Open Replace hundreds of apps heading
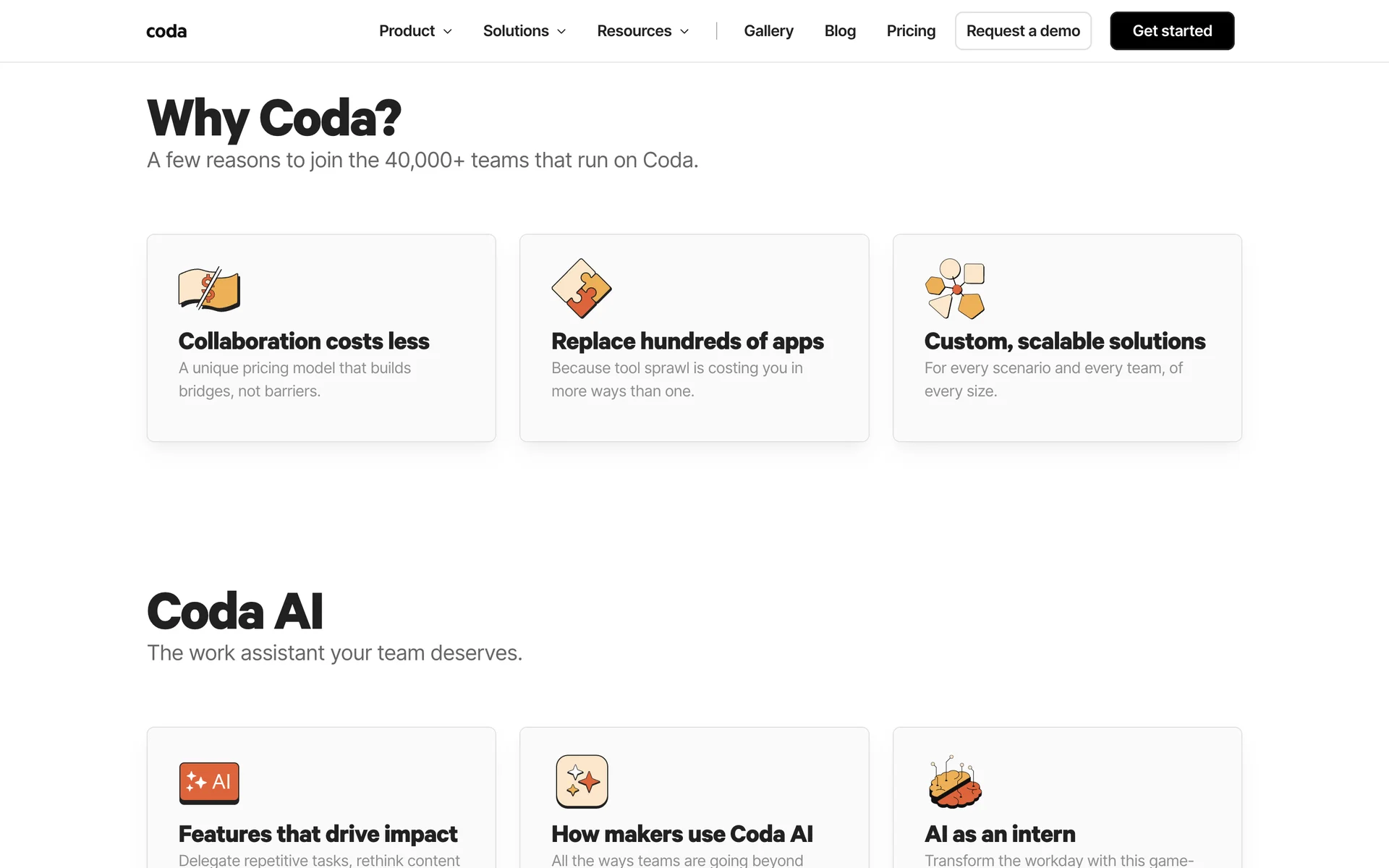This screenshot has width=1389, height=868. 687,341
